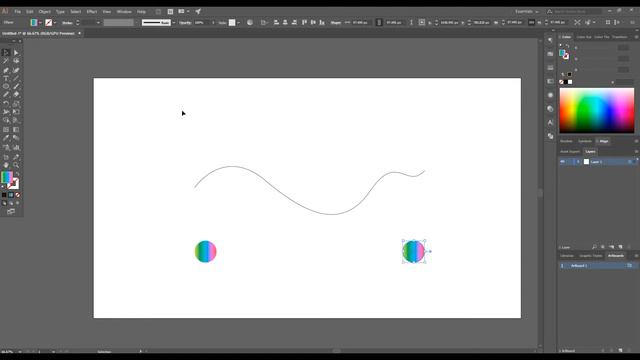Activate the gradient Fill swatch in toolbox

(x=7, y=178)
